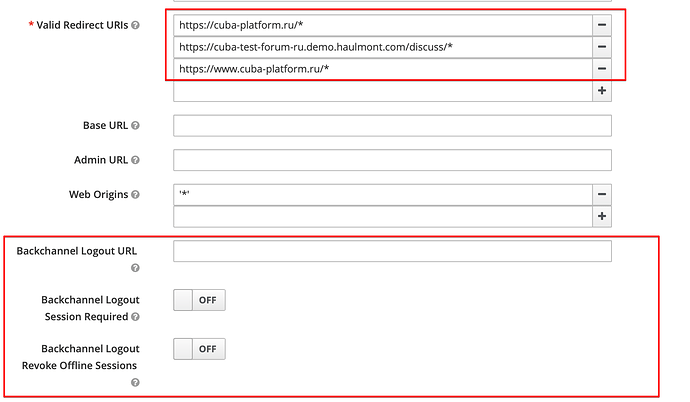Remove the https://cuba-platform.ru/* redirect URI
The height and width of the screenshot is (402, 690).
click(x=602, y=25)
